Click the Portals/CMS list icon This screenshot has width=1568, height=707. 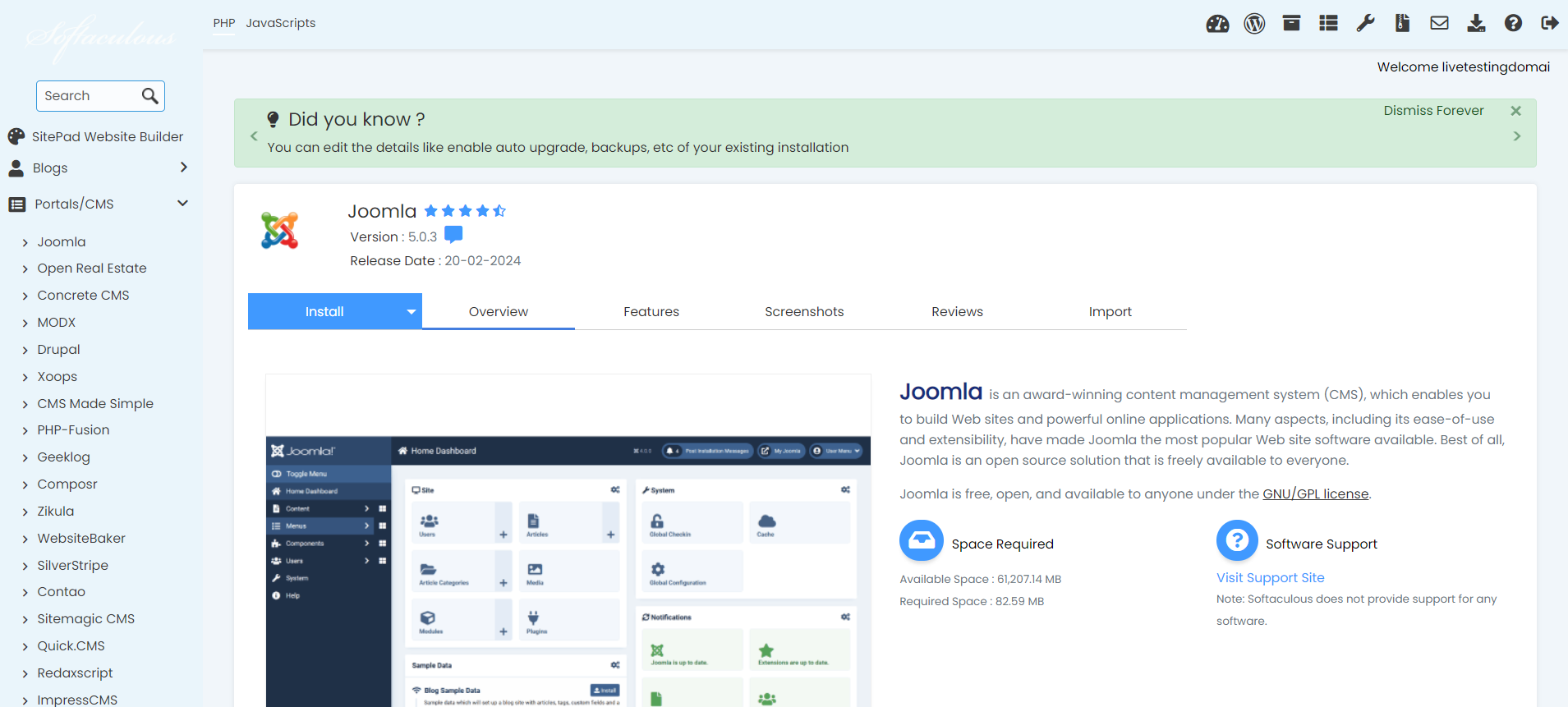17,204
